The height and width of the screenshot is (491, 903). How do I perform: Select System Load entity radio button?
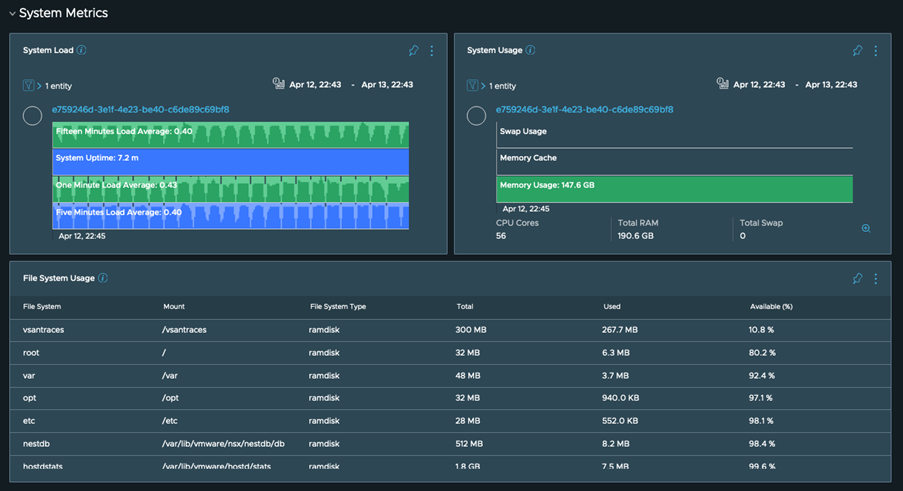click(x=32, y=116)
